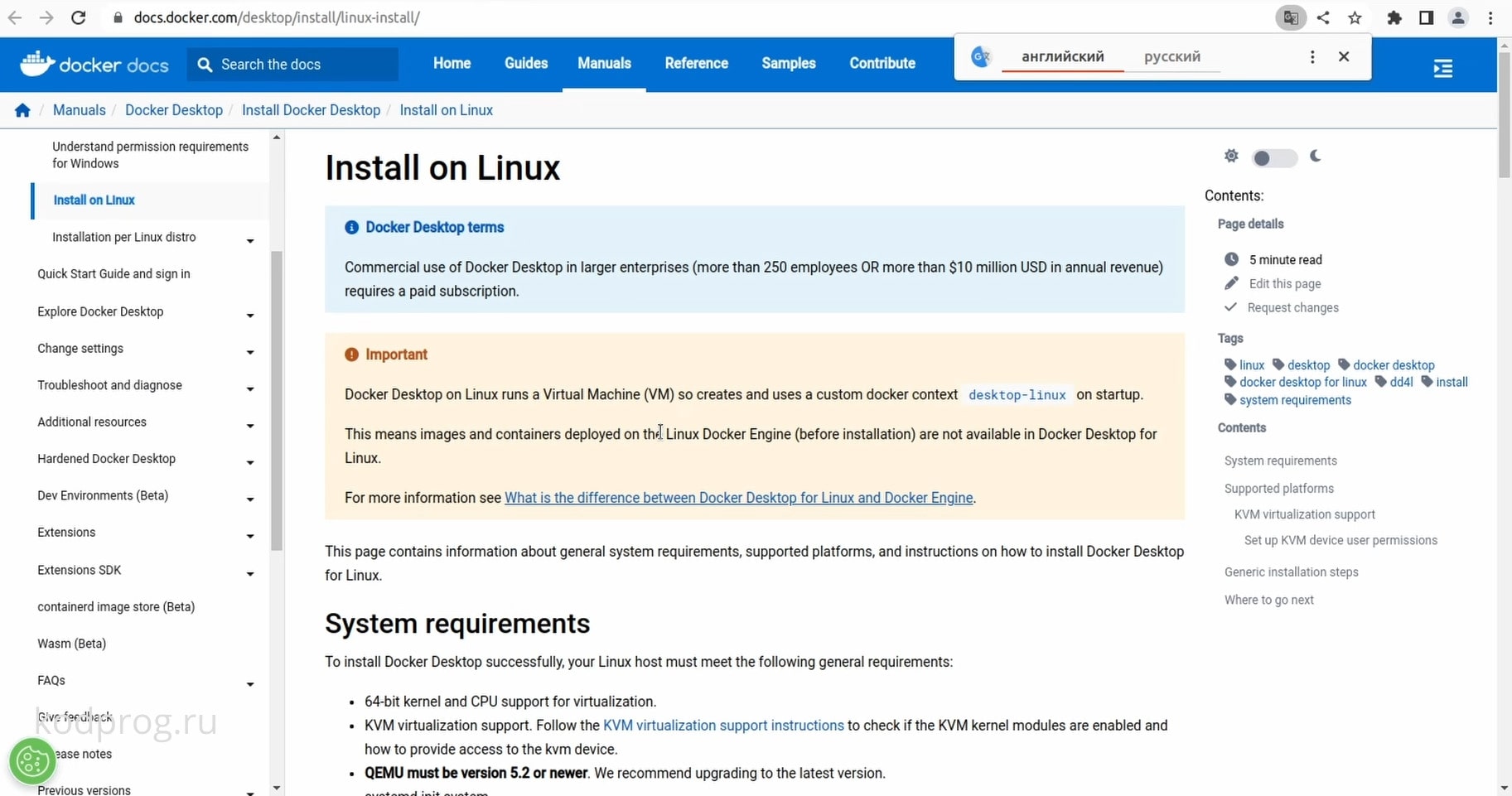Screen dimensions: 1512x796
Task: Jump to Generic installation steps in Contents
Action: (x=1292, y=572)
